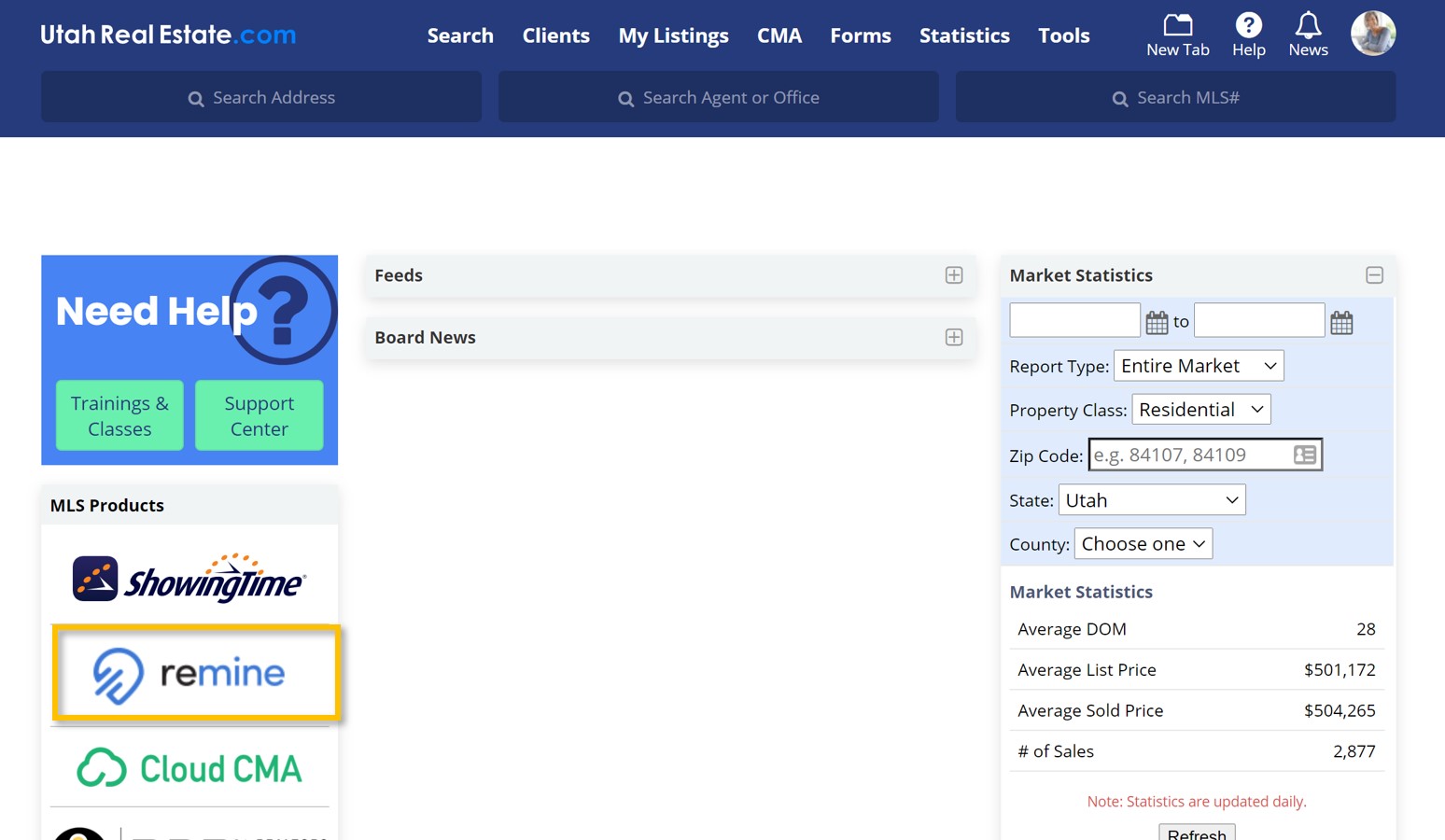The image size is (1445, 840).
Task: Open the ShowingTime product logo
Action: (x=189, y=579)
